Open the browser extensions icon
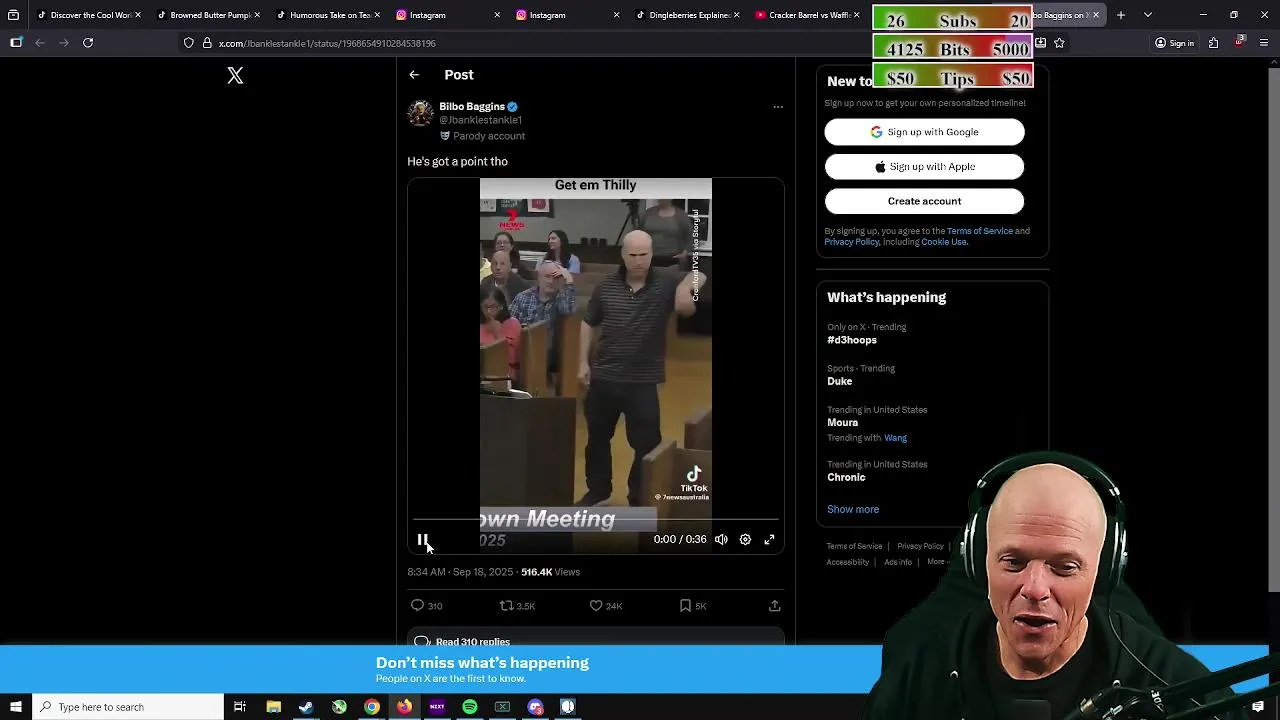1280x720 pixels. click(1213, 43)
